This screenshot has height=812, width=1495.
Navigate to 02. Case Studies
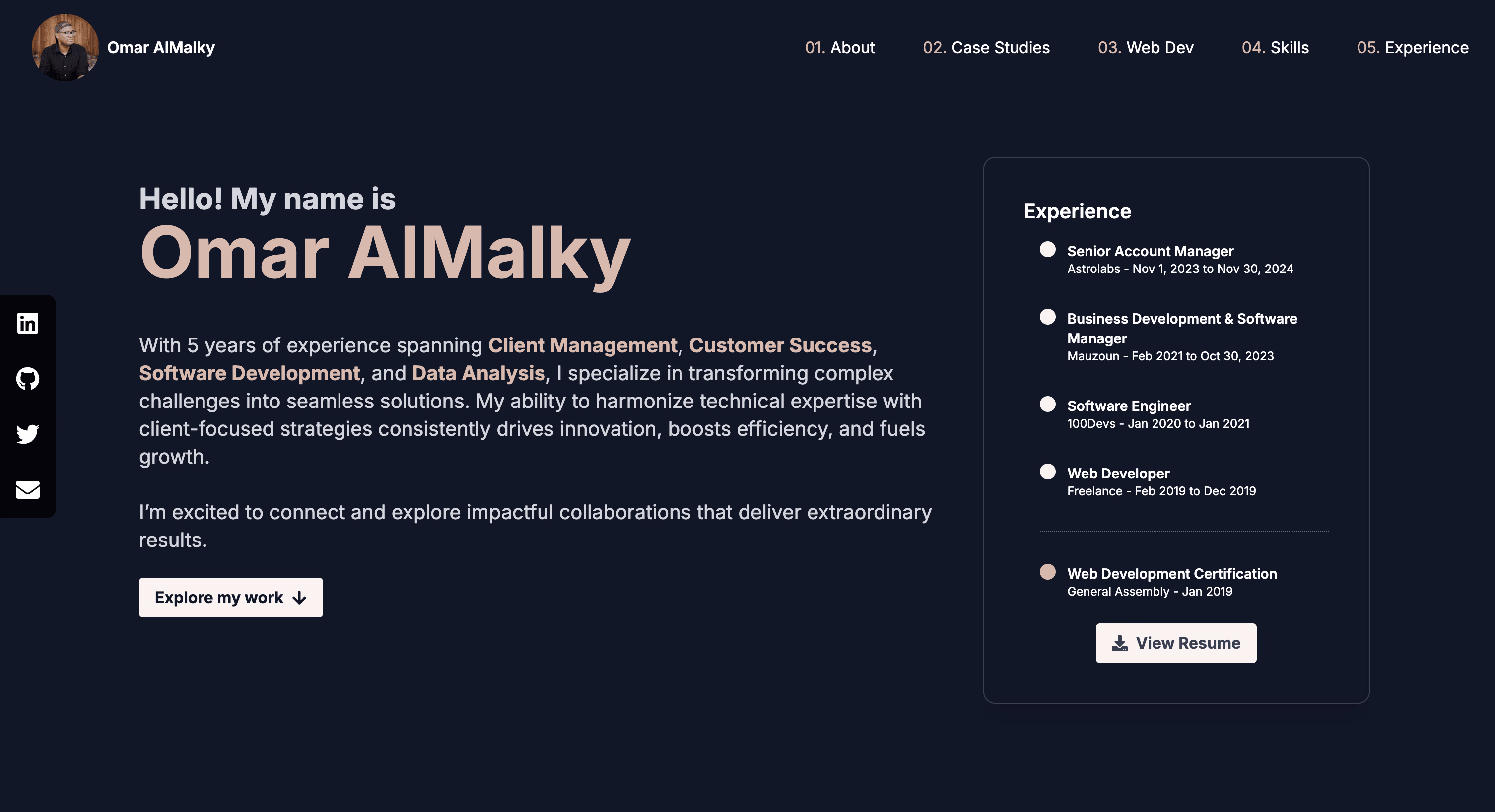point(986,48)
